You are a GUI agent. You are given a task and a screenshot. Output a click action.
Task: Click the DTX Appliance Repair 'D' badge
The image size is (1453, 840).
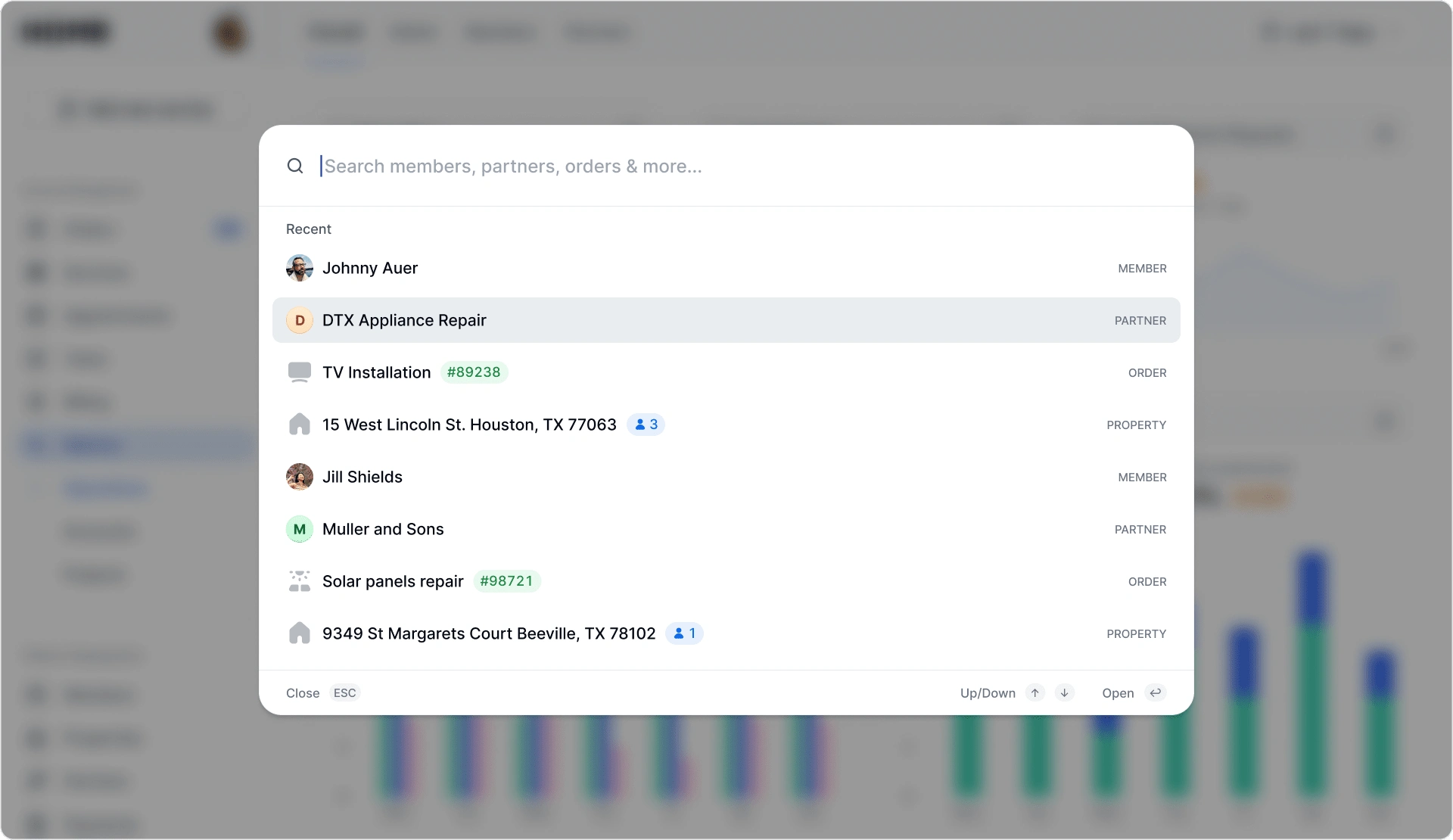(300, 320)
